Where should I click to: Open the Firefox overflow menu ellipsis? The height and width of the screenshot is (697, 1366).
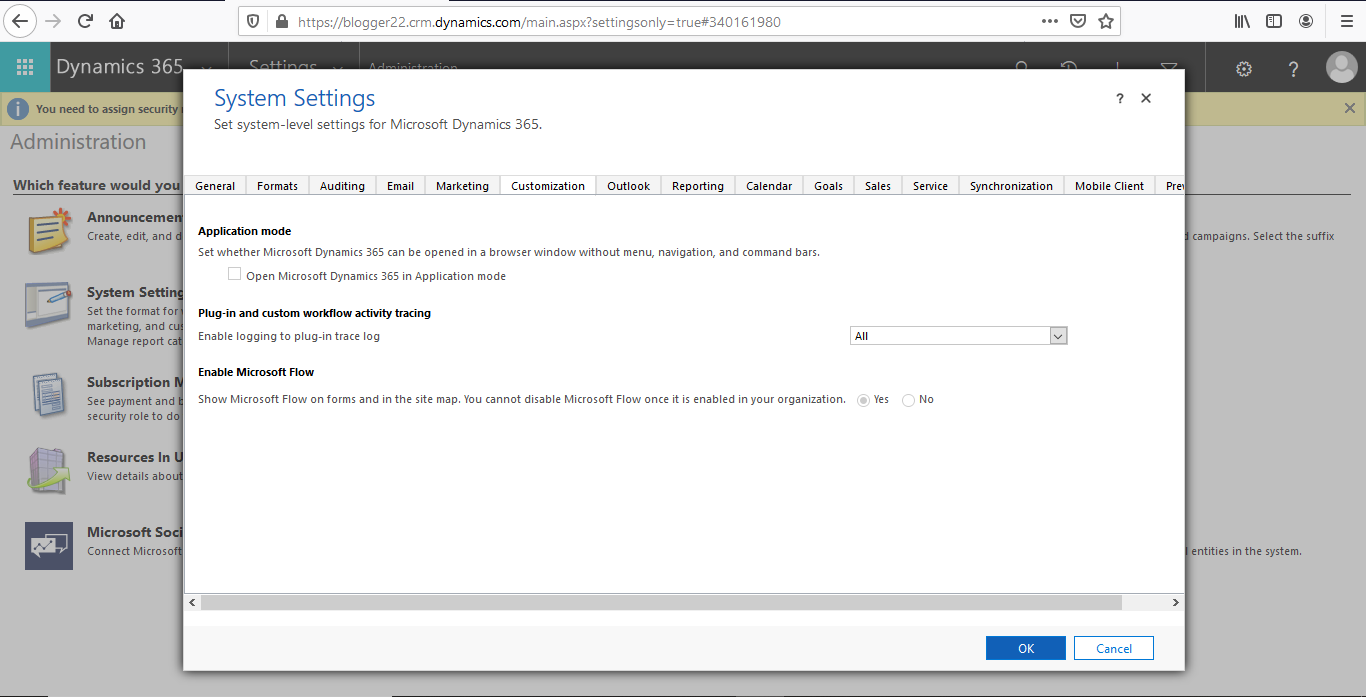[x=1049, y=20]
